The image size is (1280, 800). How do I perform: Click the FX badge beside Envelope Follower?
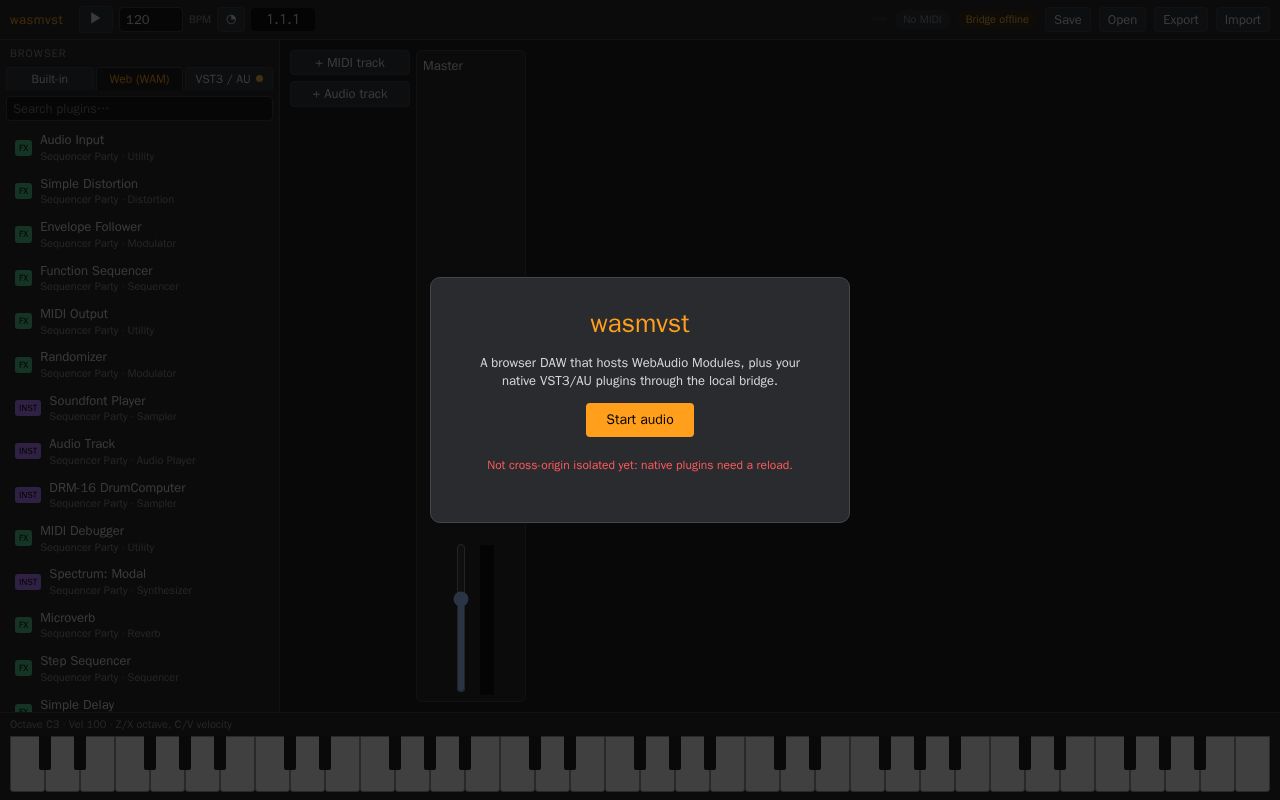(x=24, y=234)
